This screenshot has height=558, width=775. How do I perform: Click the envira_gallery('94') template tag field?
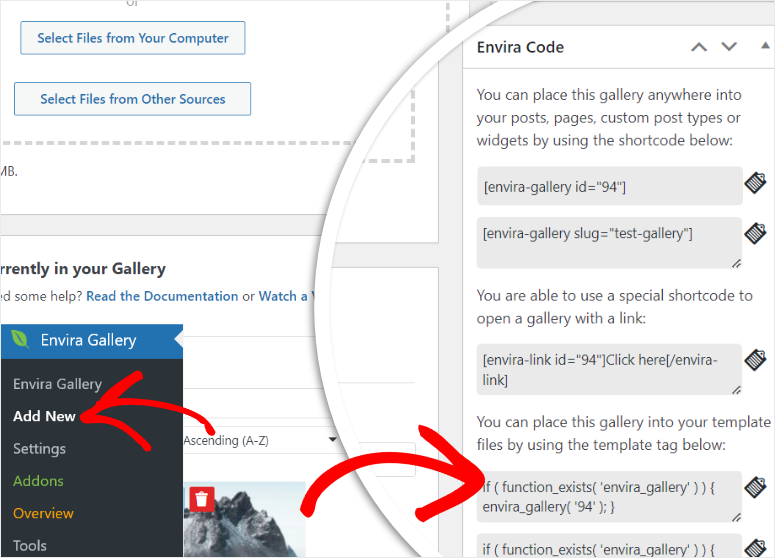[x=609, y=497]
